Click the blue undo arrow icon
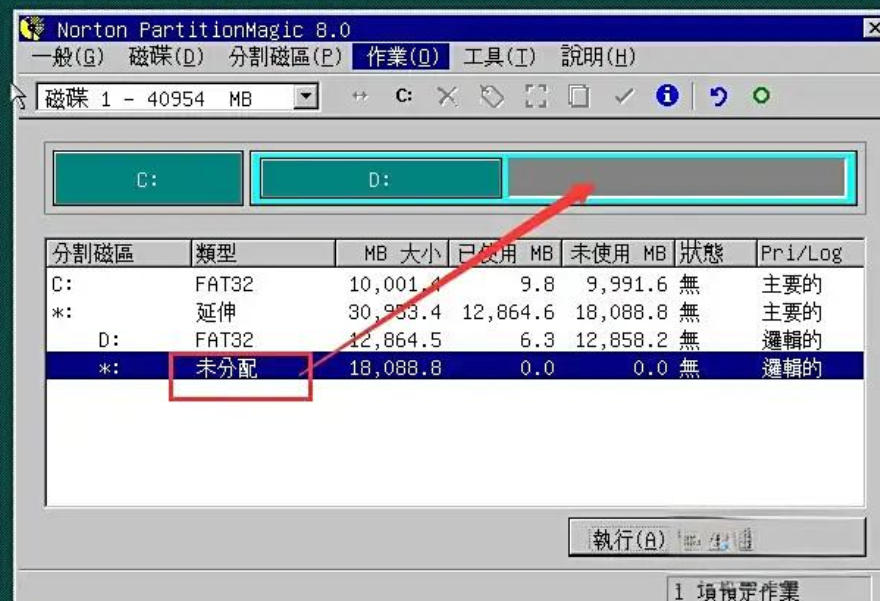The width and height of the screenshot is (880, 601). [x=718, y=97]
